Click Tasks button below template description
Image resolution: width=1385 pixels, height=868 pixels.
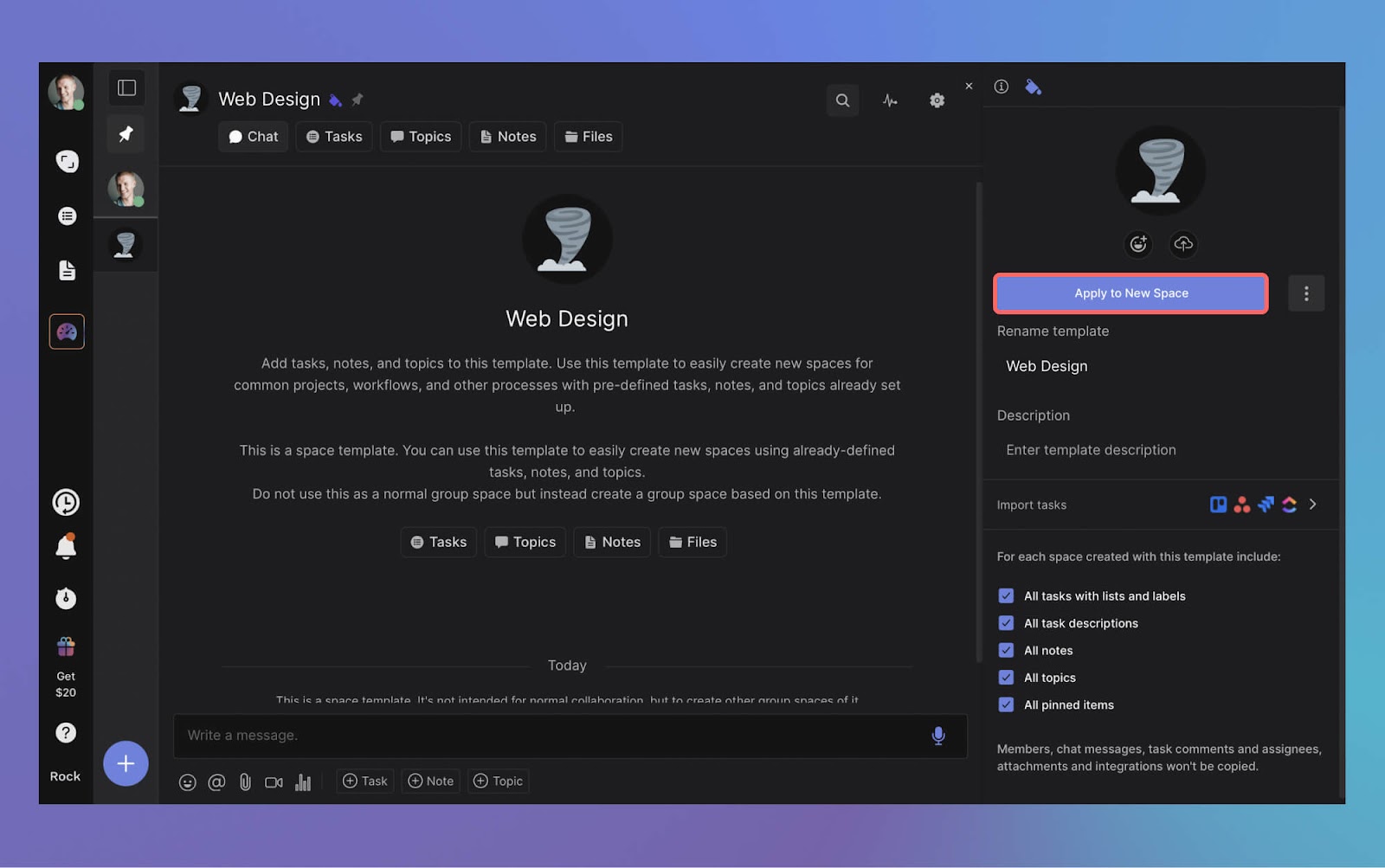439,542
